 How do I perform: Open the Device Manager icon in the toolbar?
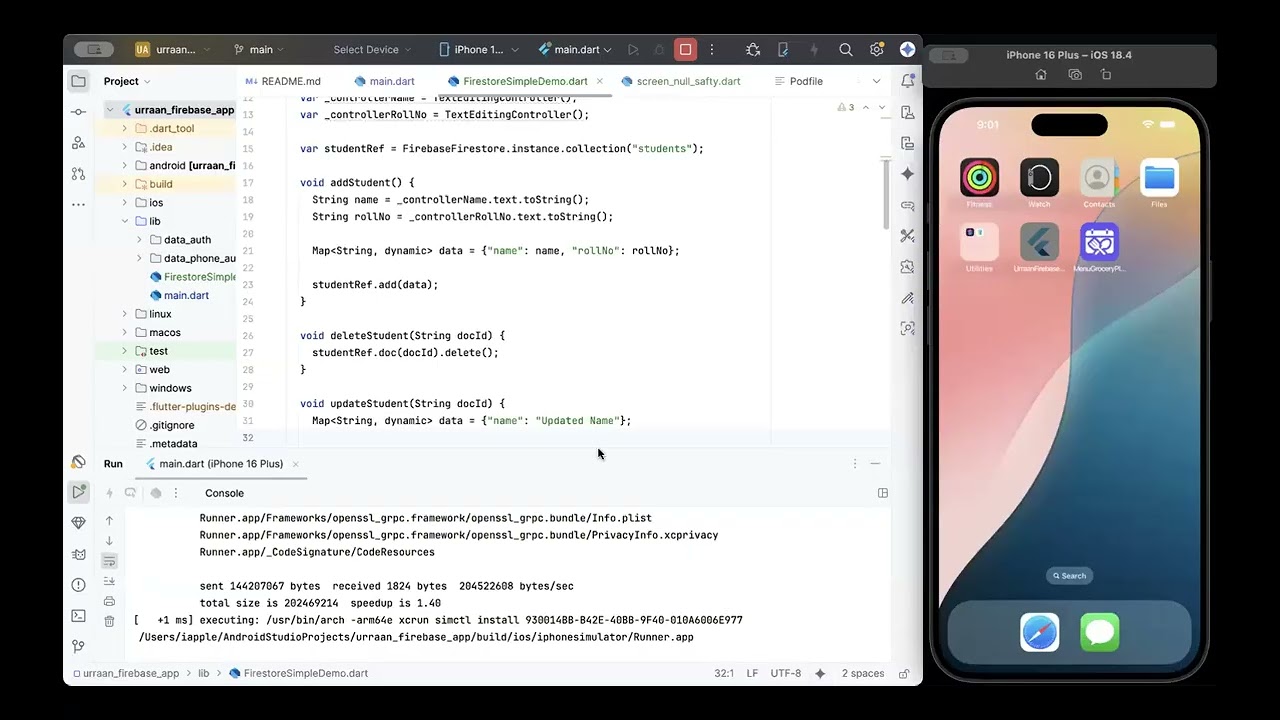pyautogui.click(x=783, y=49)
